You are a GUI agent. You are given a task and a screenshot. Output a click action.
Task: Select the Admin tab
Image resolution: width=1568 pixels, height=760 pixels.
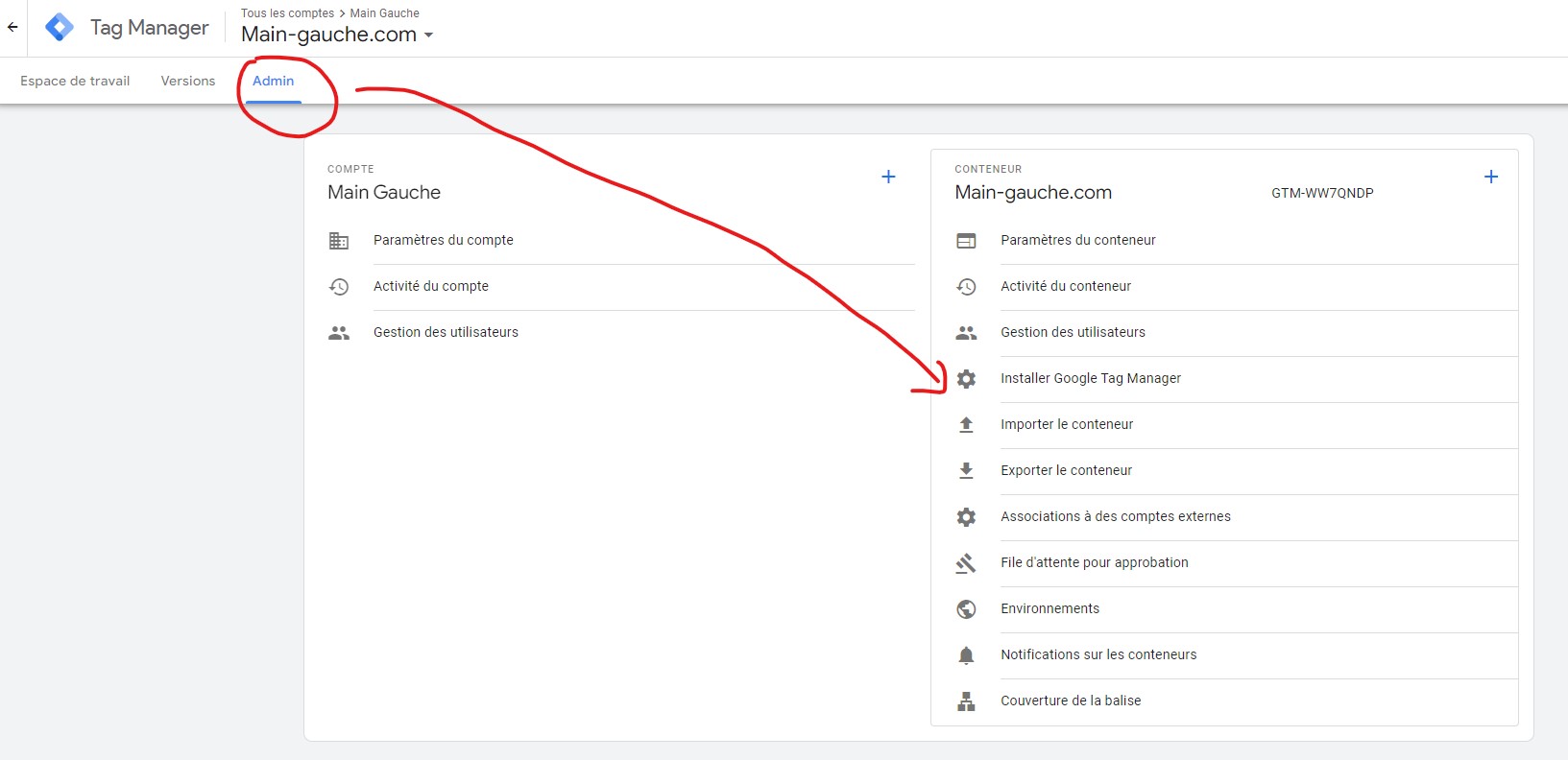click(x=274, y=81)
